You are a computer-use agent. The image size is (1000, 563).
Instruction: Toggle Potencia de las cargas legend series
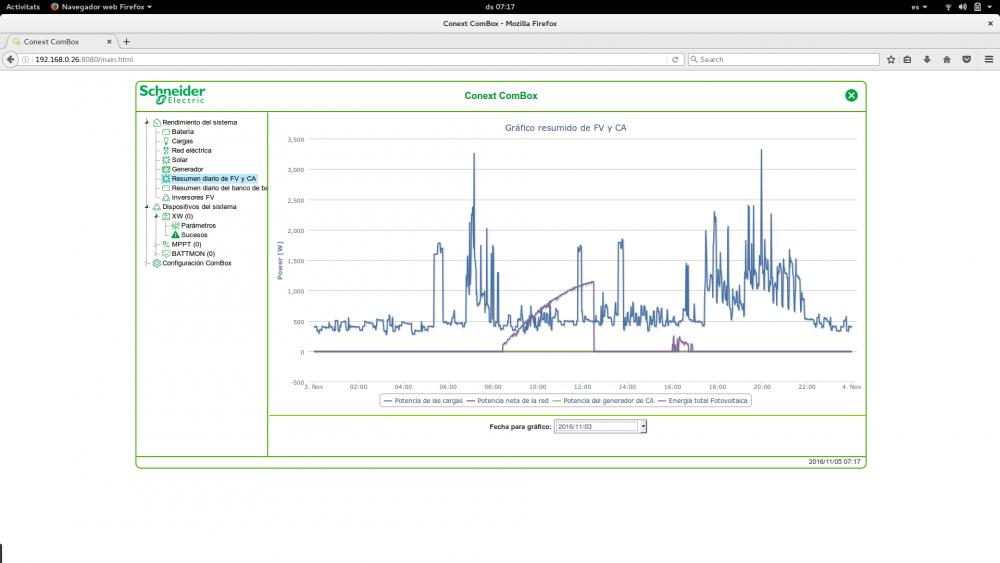(x=423, y=401)
